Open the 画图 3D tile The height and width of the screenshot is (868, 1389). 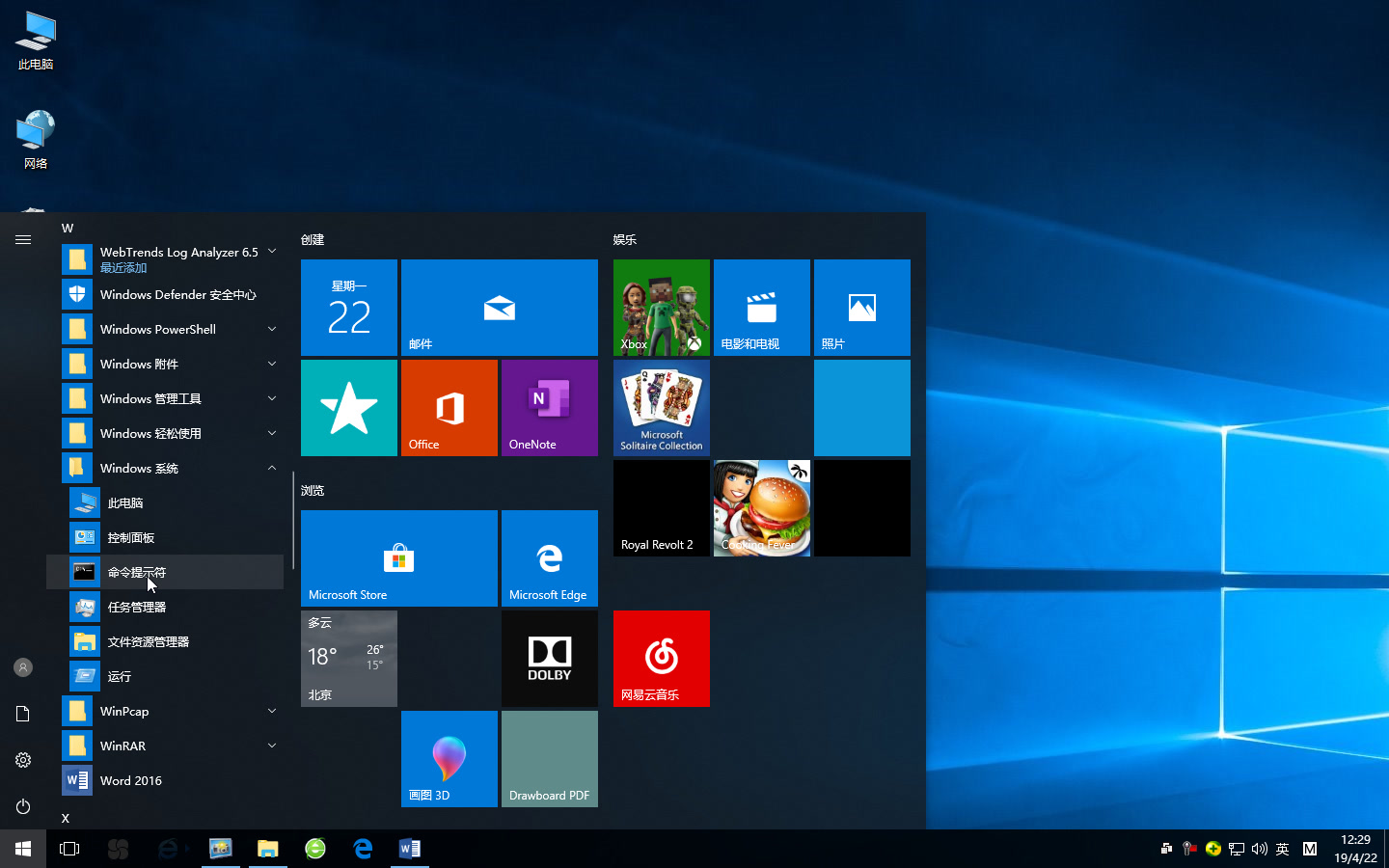[449, 759]
